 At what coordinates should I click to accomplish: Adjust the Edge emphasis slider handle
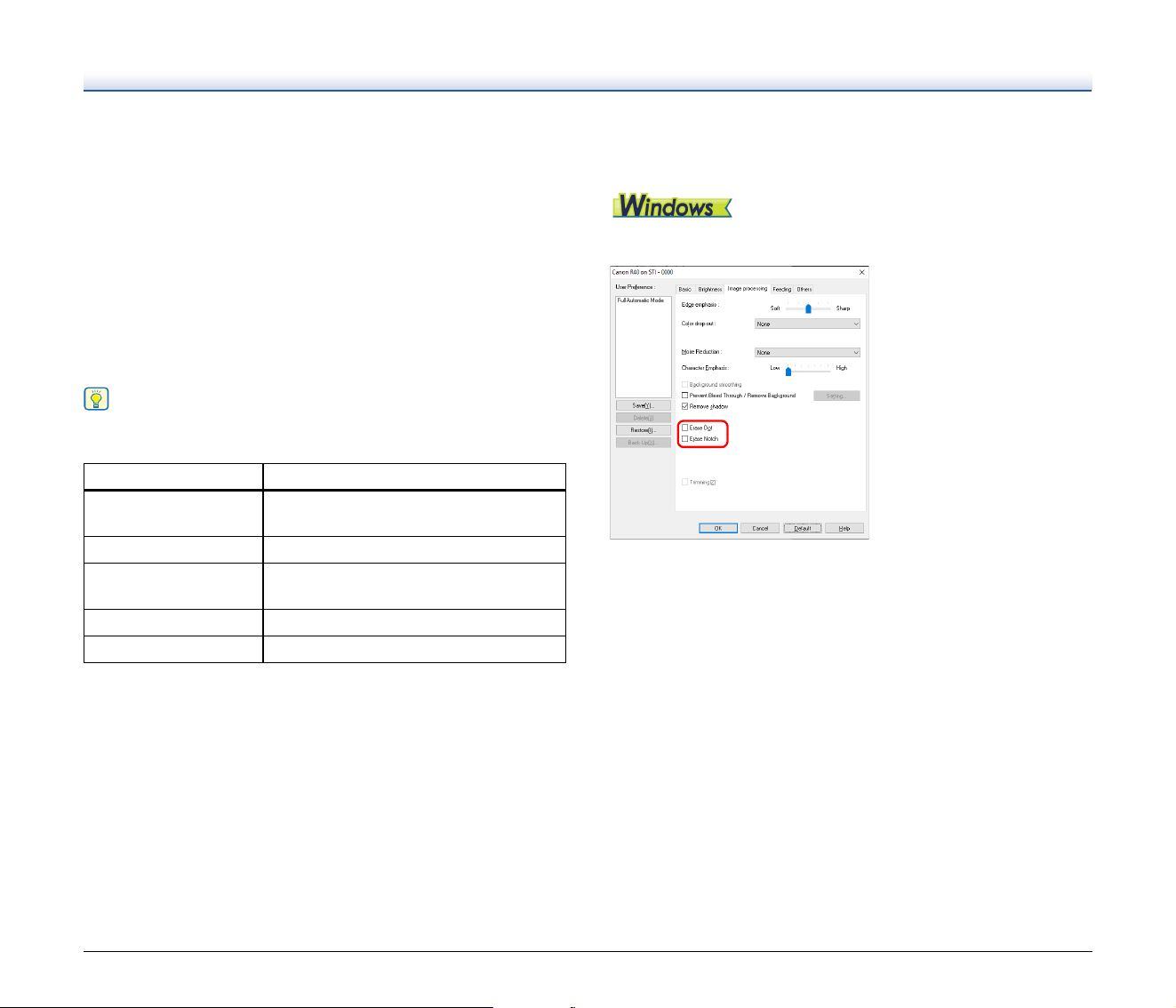click(808, 308)
